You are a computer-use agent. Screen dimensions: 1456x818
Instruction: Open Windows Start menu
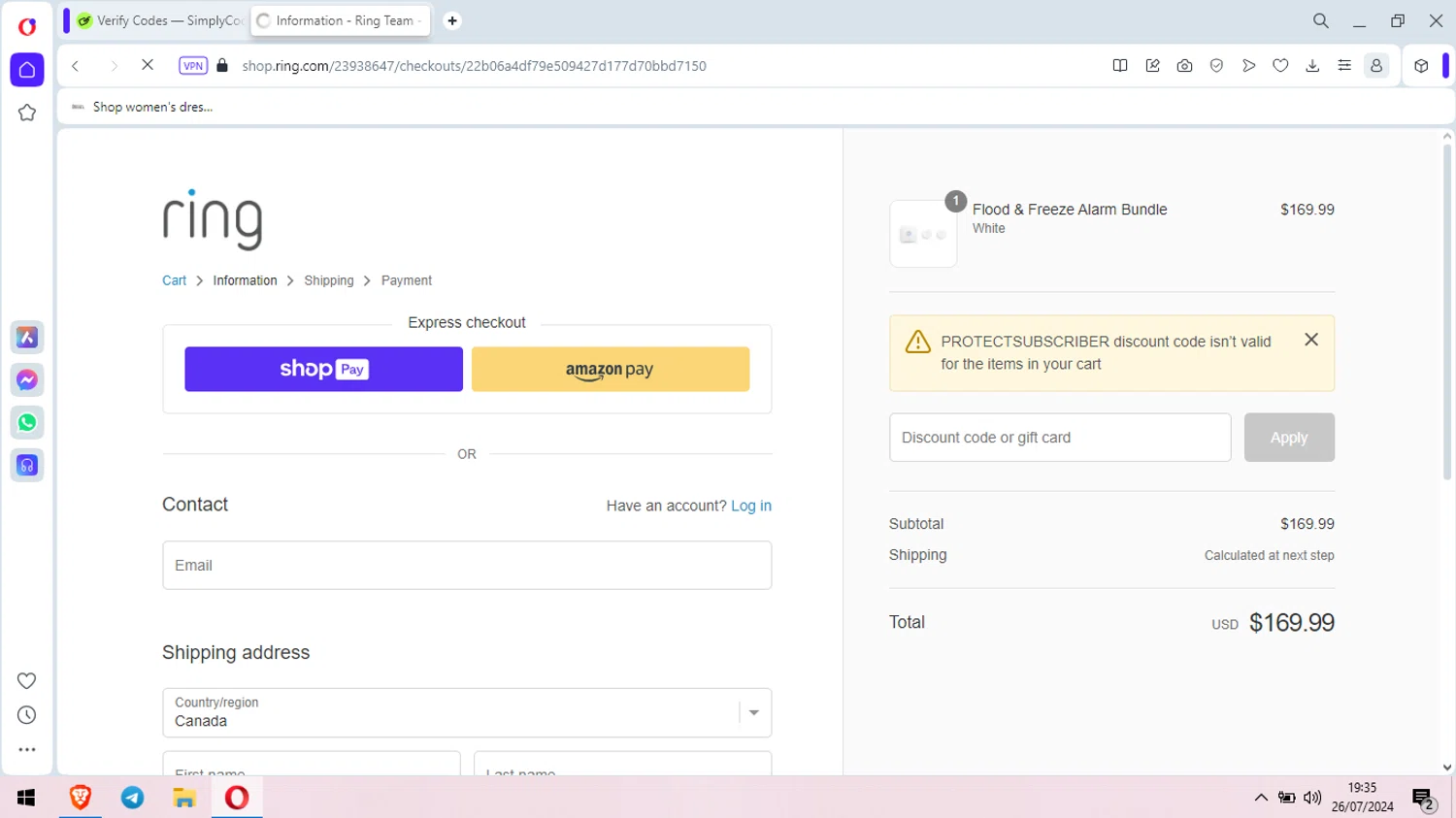click(26, 798)
